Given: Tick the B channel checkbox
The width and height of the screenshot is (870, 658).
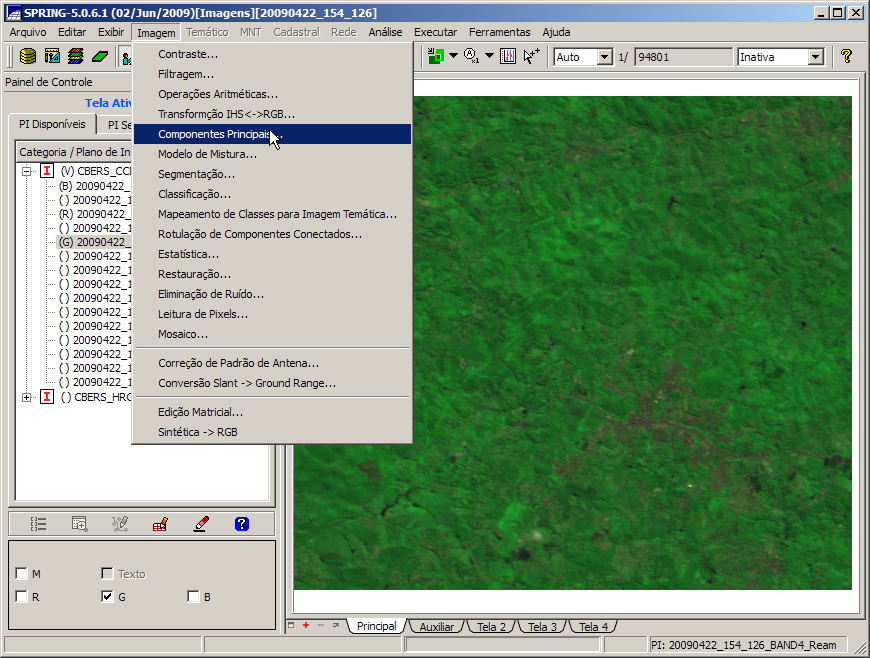Looking at the screenshot, I should click(193, 597).
